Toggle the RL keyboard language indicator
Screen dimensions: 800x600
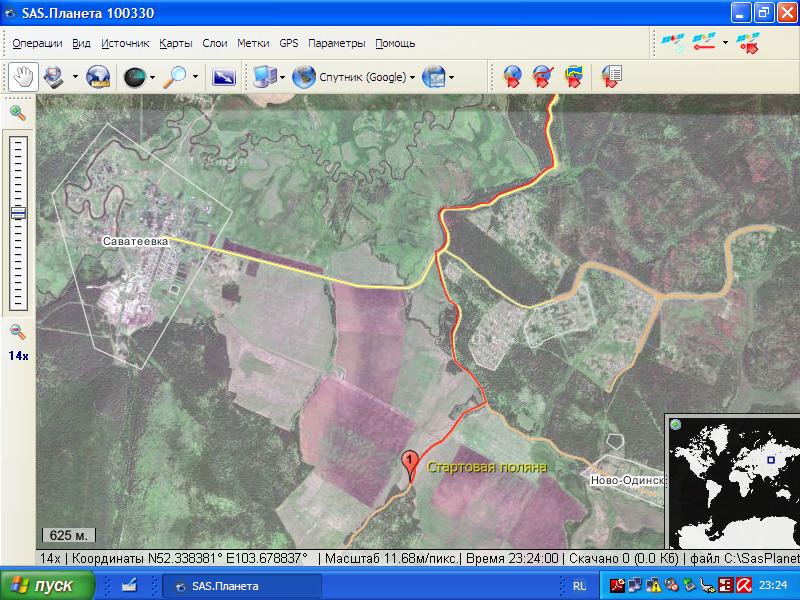pos(580,586)
